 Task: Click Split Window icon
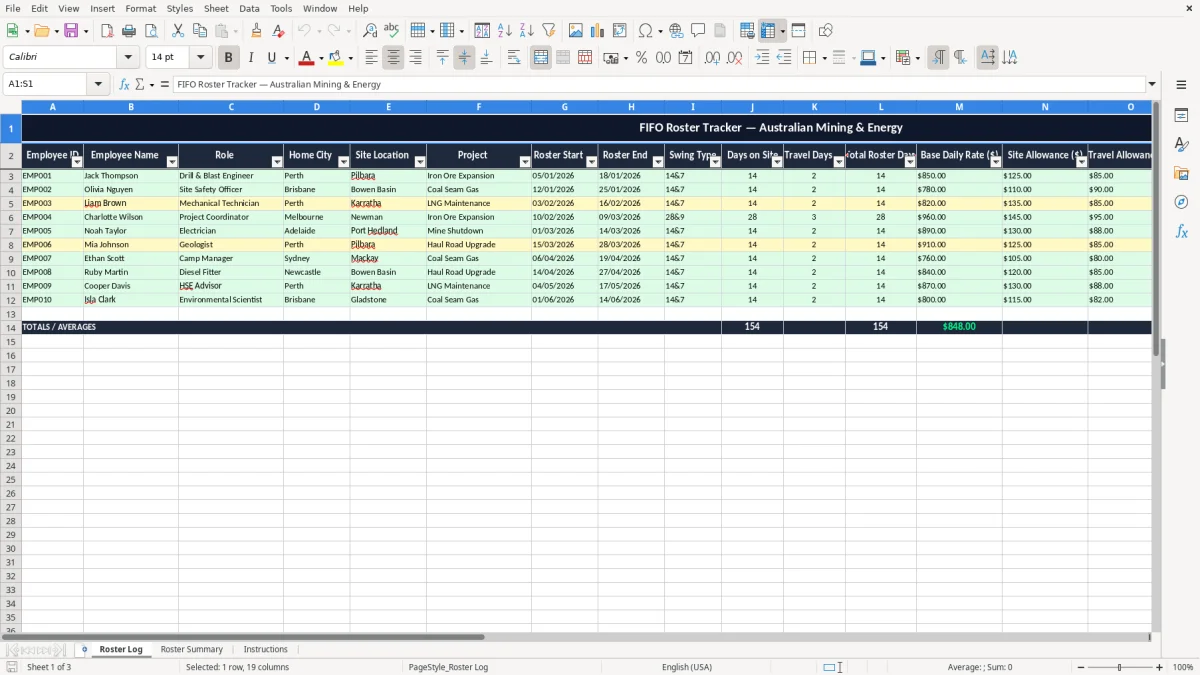point(798,31)
